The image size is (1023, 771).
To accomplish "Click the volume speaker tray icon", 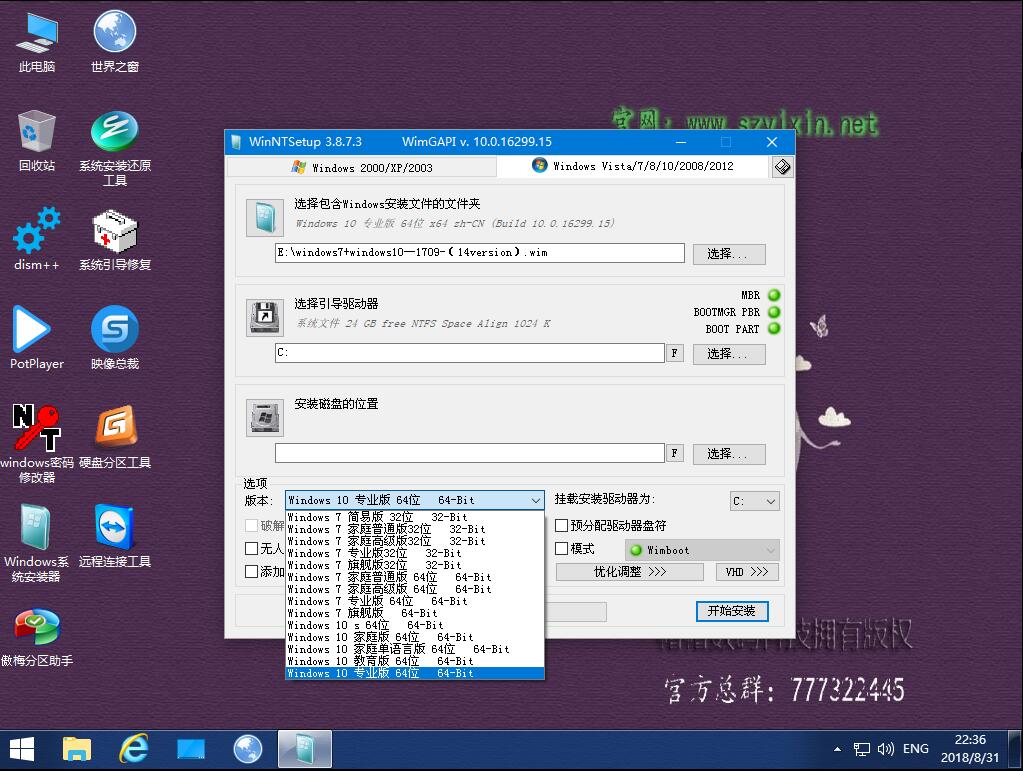I will 885,749.
